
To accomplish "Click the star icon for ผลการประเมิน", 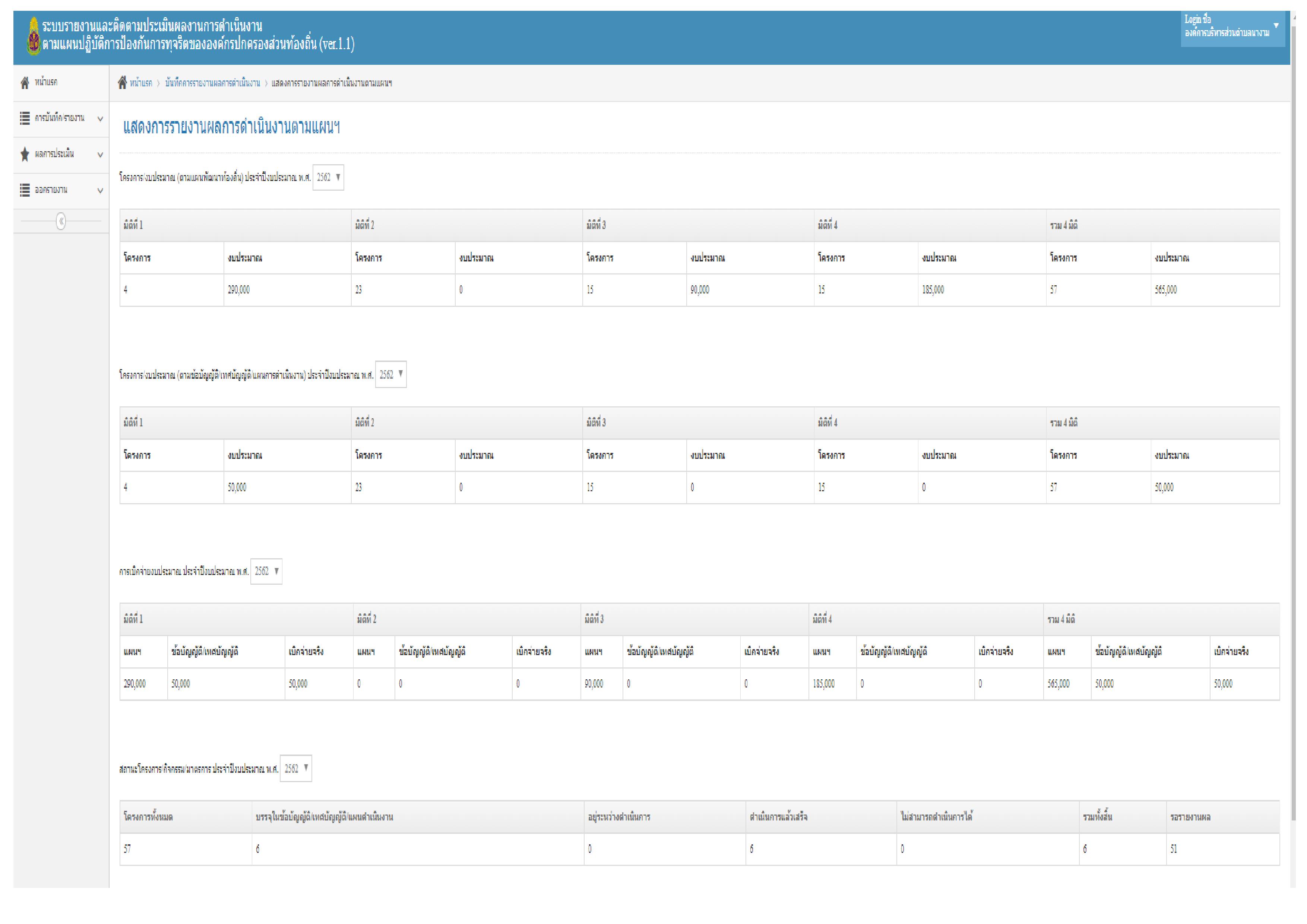I will 25,154.
